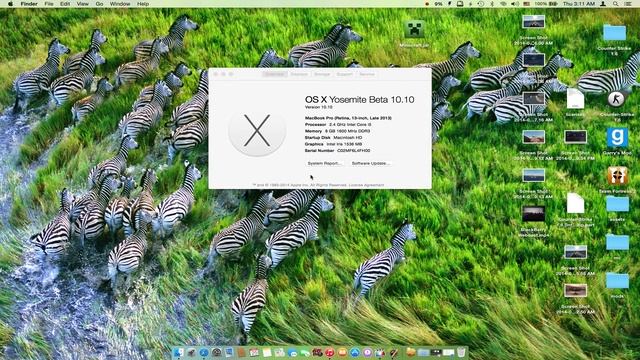Click the Memory 8 GB line

click(x=338, y=131)
